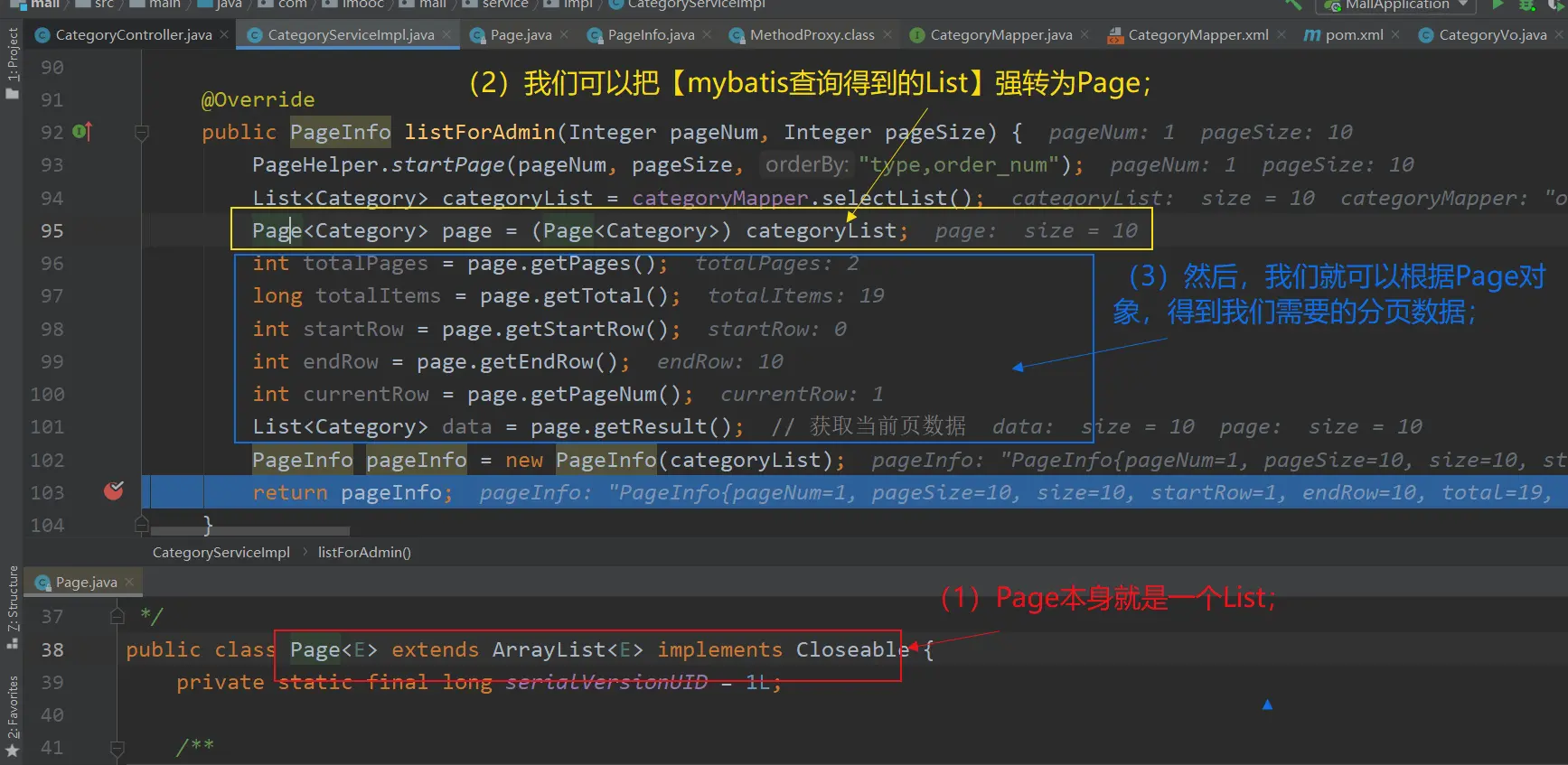Click the listForAdmin() breadcrumb
1568x765 pixels.
[x=364, y=553]
